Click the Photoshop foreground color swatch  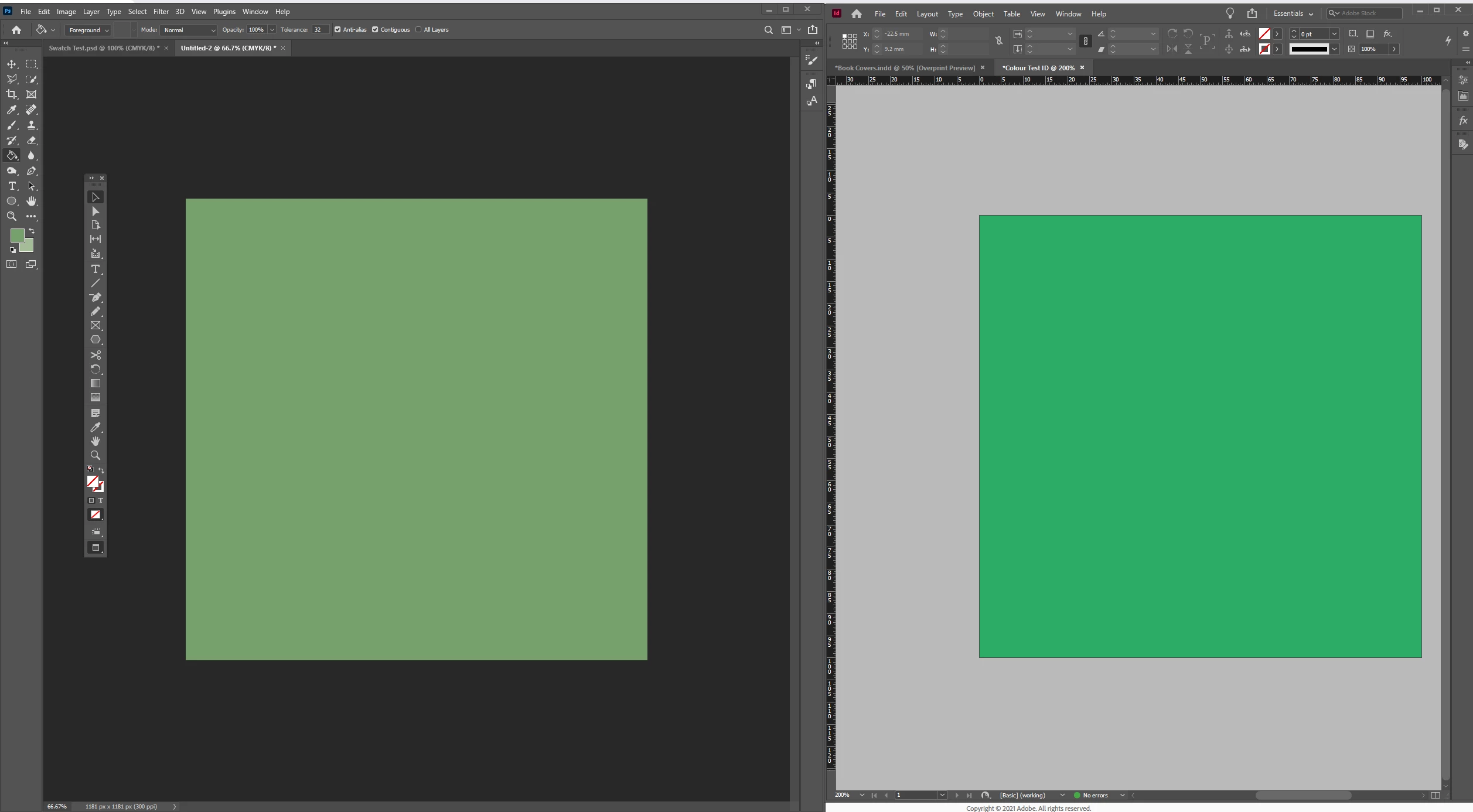[x=17, y=235]
